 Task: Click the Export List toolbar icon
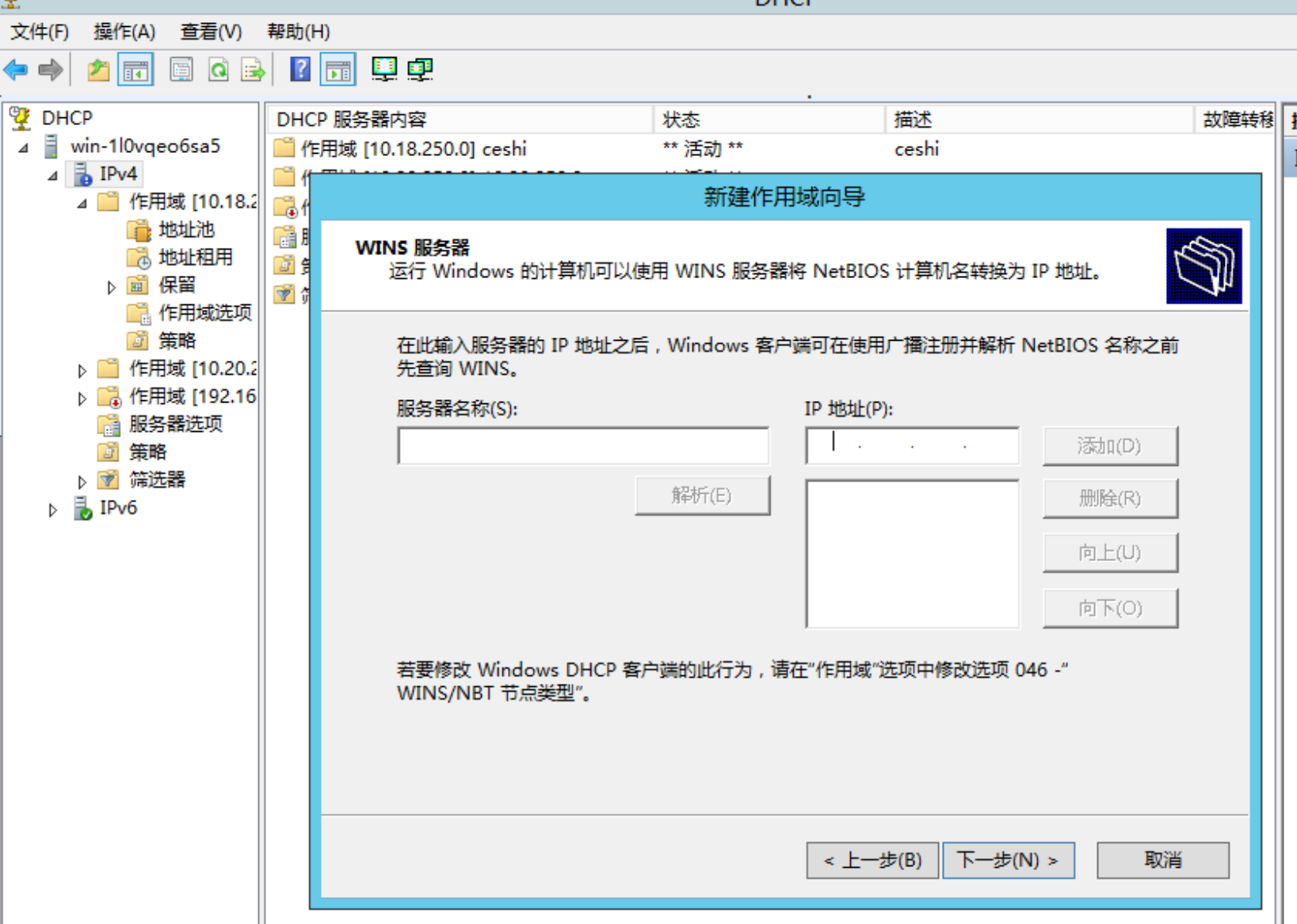tap(254, 70)
